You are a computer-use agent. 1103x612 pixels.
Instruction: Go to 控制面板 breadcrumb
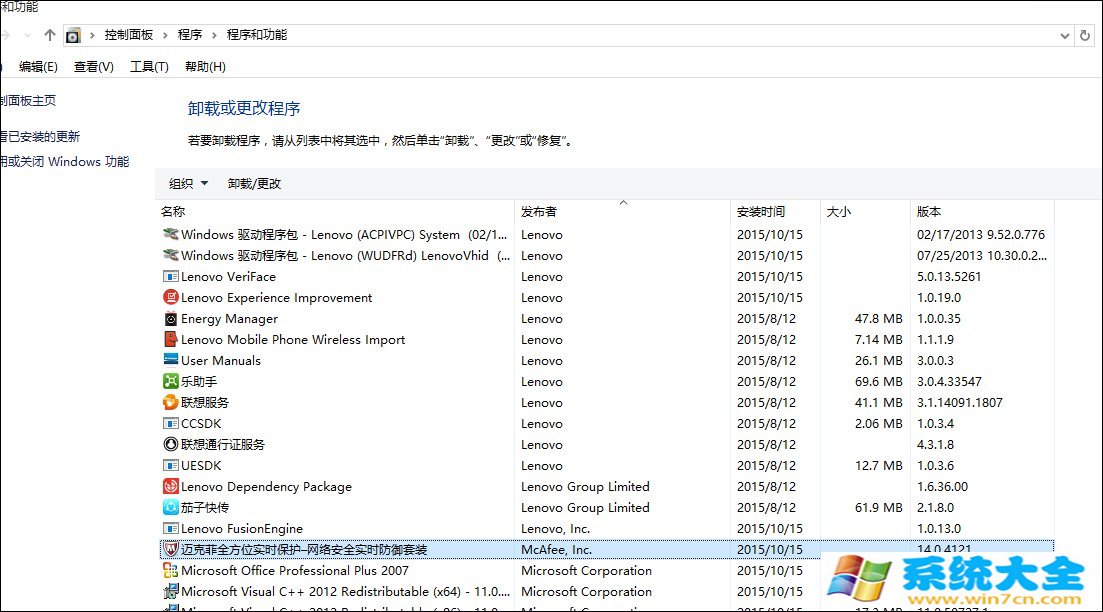click(129, 35)
